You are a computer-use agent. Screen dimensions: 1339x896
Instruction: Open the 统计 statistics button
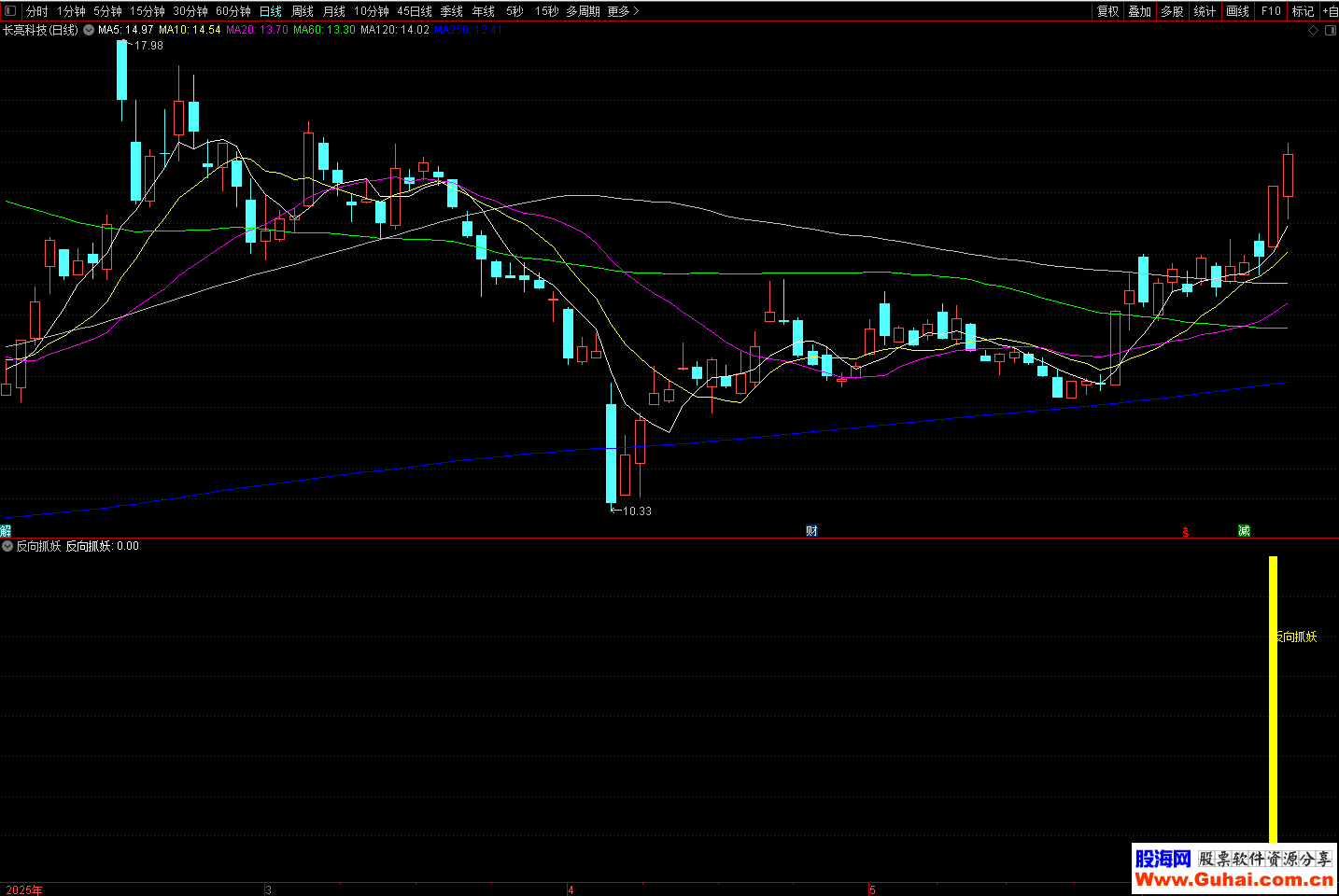click(1205, 11)
